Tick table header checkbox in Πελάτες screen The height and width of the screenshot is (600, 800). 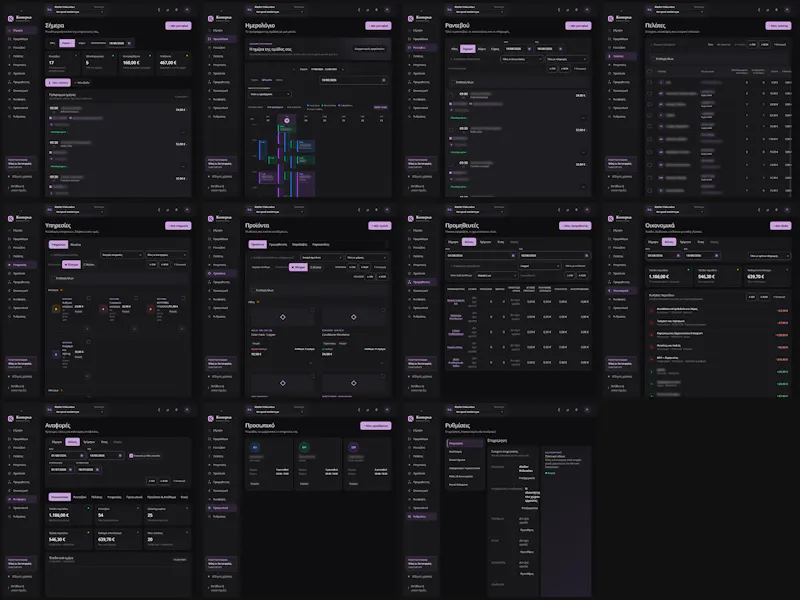pos(649,71)
